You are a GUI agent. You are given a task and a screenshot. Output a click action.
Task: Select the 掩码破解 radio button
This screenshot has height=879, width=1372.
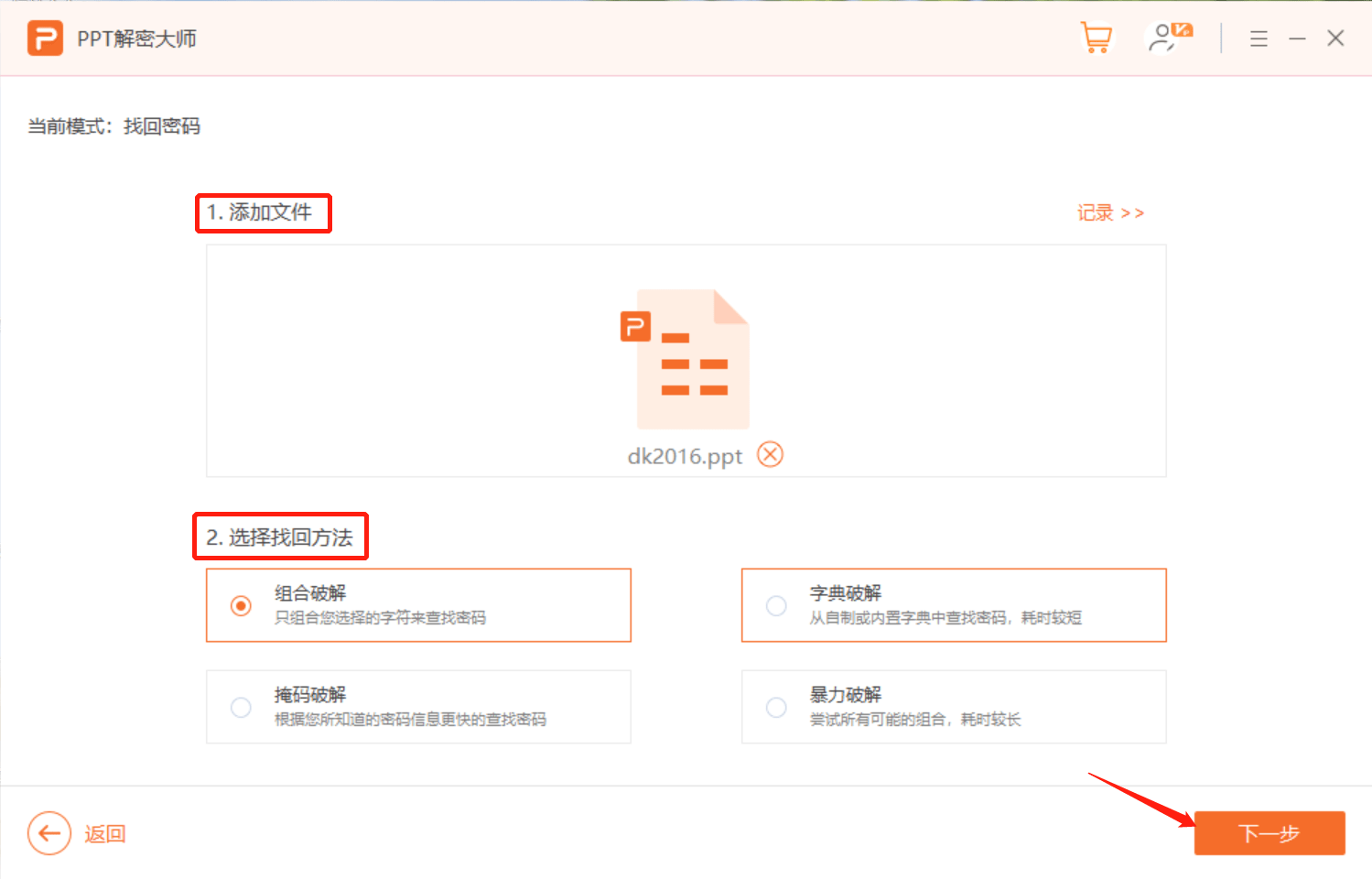(241, 708)
